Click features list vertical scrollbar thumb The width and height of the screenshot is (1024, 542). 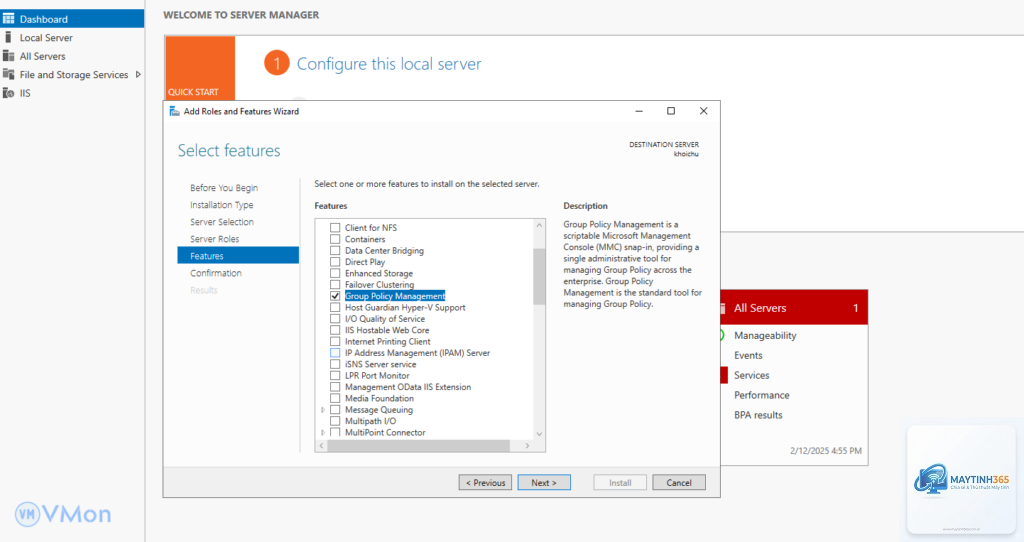click(539, 276)
